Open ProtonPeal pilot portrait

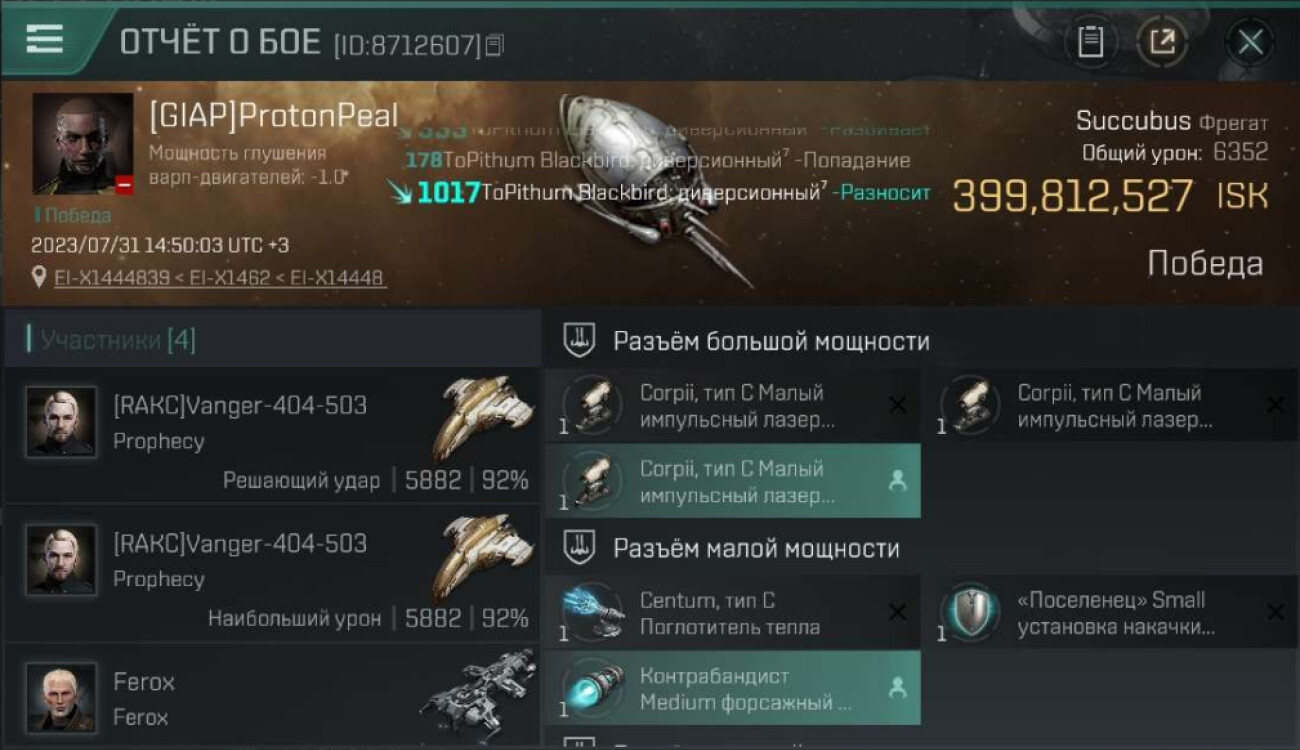click(x=83, y=144)
